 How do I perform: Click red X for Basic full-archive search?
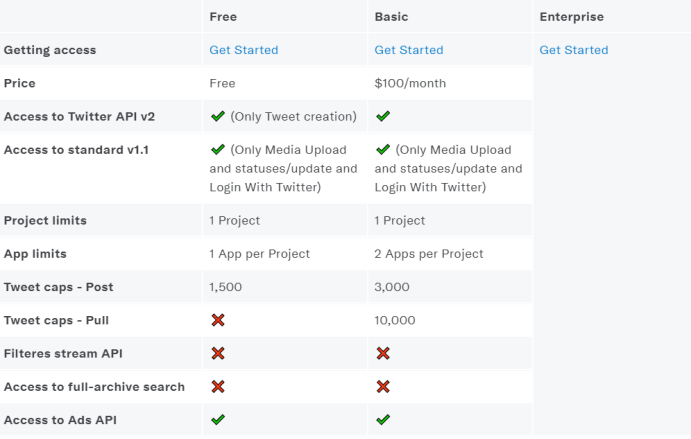click(382, 386)
